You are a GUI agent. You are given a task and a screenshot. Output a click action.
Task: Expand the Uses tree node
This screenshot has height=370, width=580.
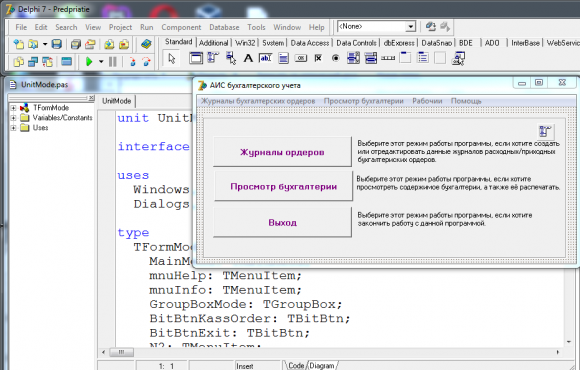(13, 128)
